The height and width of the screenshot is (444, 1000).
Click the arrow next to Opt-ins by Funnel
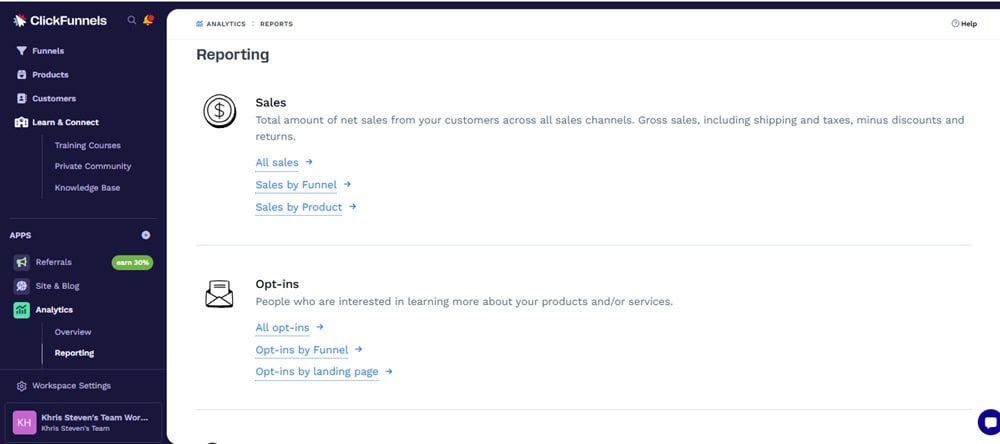358,349
